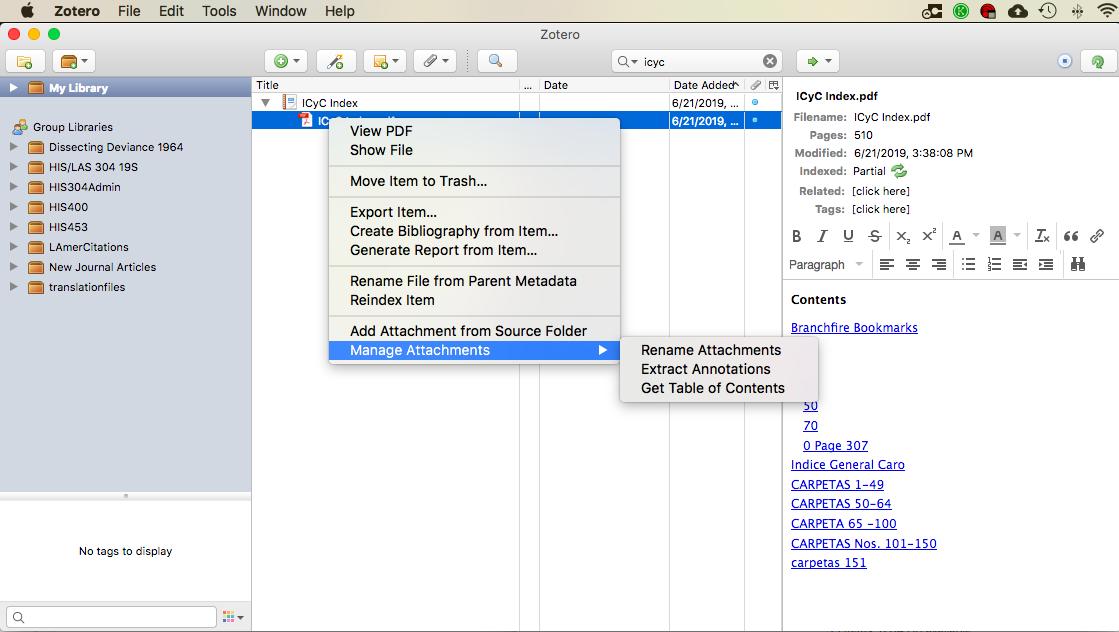
Task: Insert a bulleted list
Action: click(x=968, y=265)
